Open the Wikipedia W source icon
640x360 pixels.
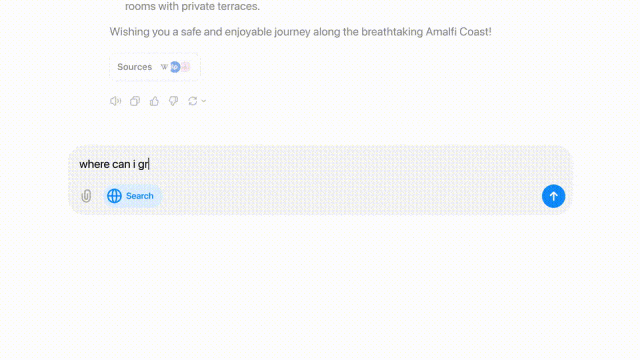pos(164,67)
